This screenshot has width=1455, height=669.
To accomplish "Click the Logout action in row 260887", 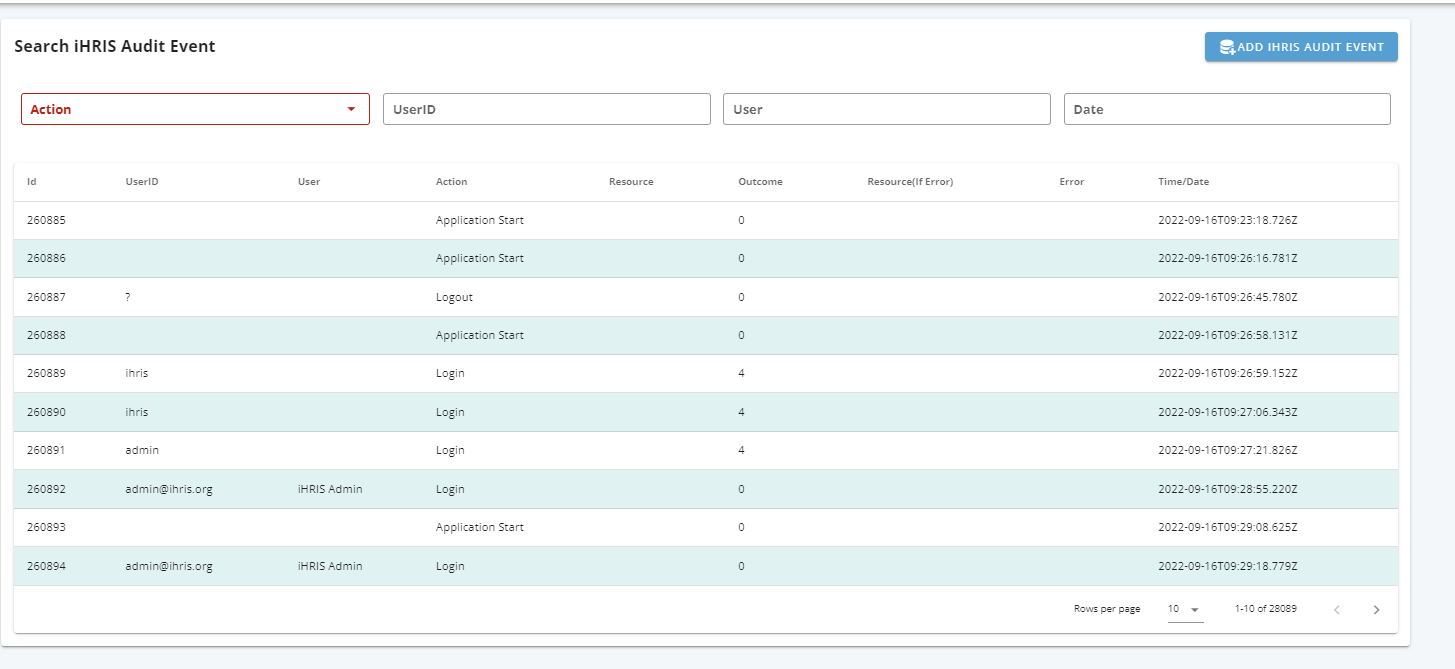I will (454, 297).
